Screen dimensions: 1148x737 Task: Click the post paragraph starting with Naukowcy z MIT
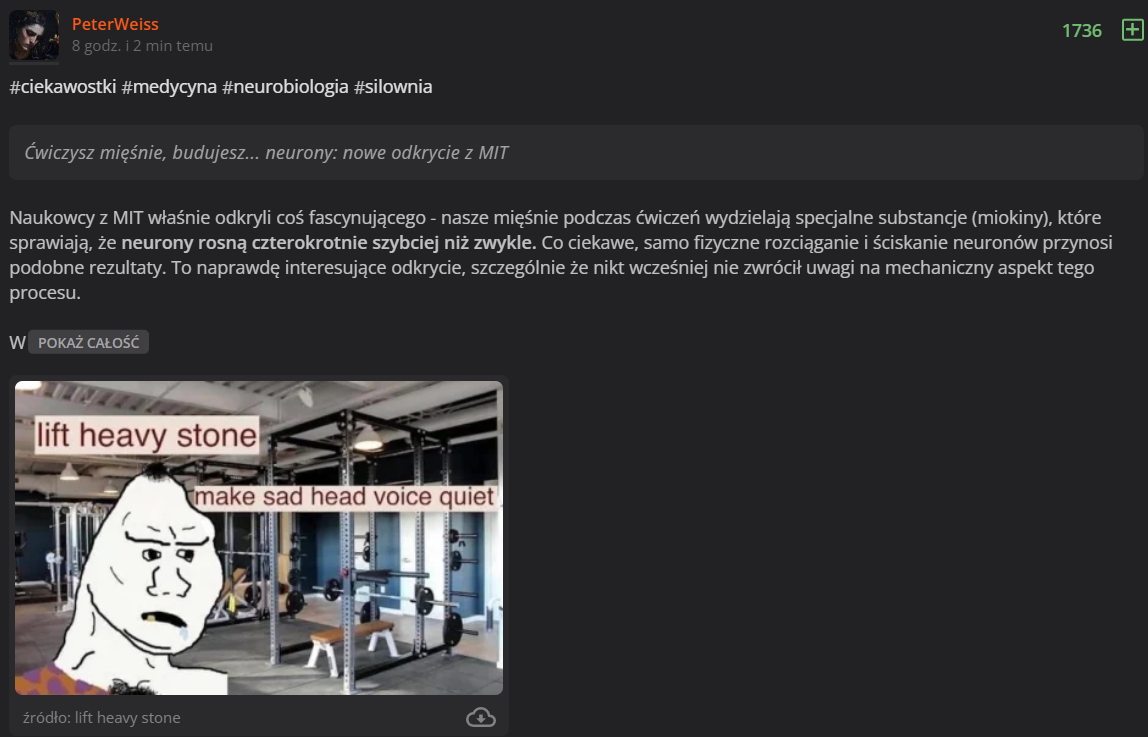coord(561,255)
